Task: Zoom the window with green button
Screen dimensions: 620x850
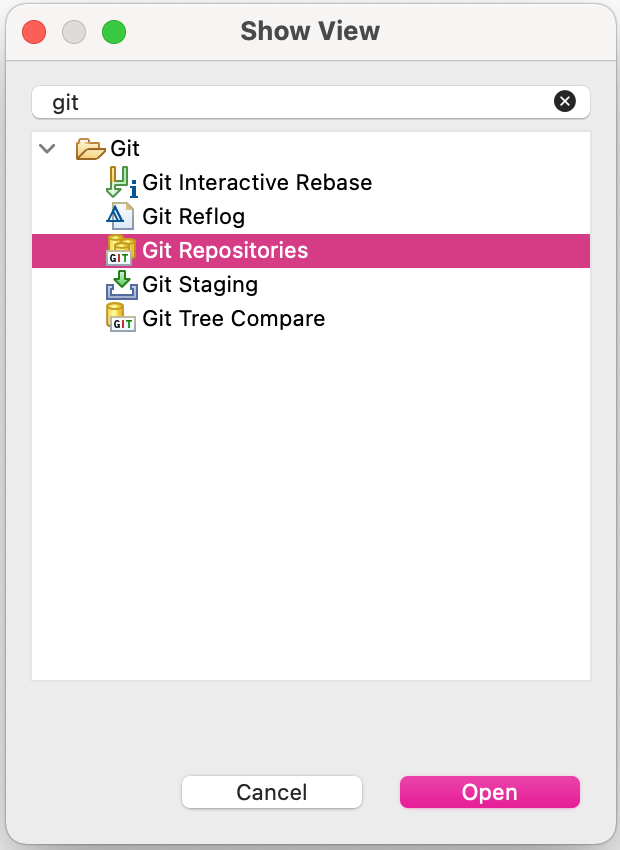Action: [114, 32]
